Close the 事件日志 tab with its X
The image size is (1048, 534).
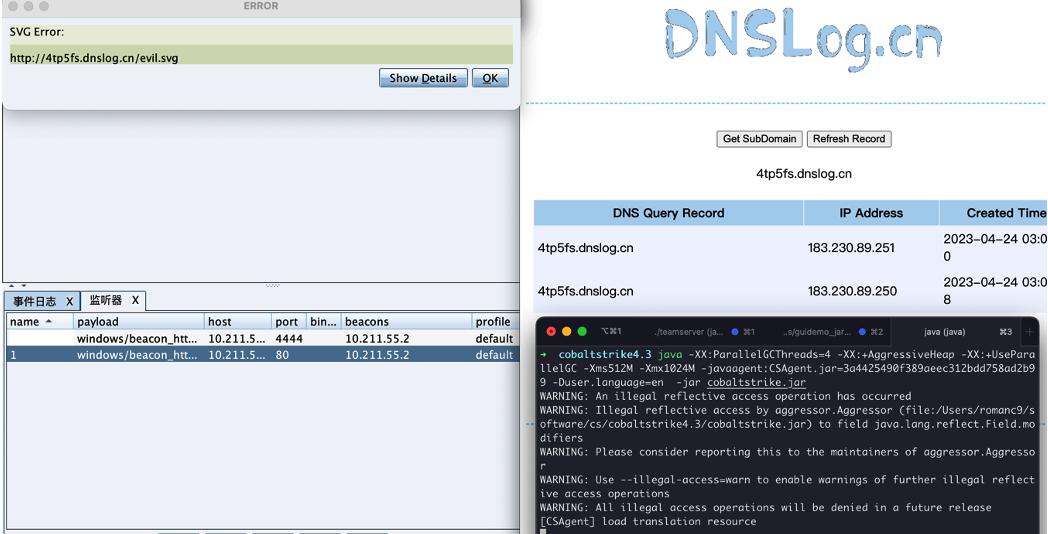click(x=70, y=301)
